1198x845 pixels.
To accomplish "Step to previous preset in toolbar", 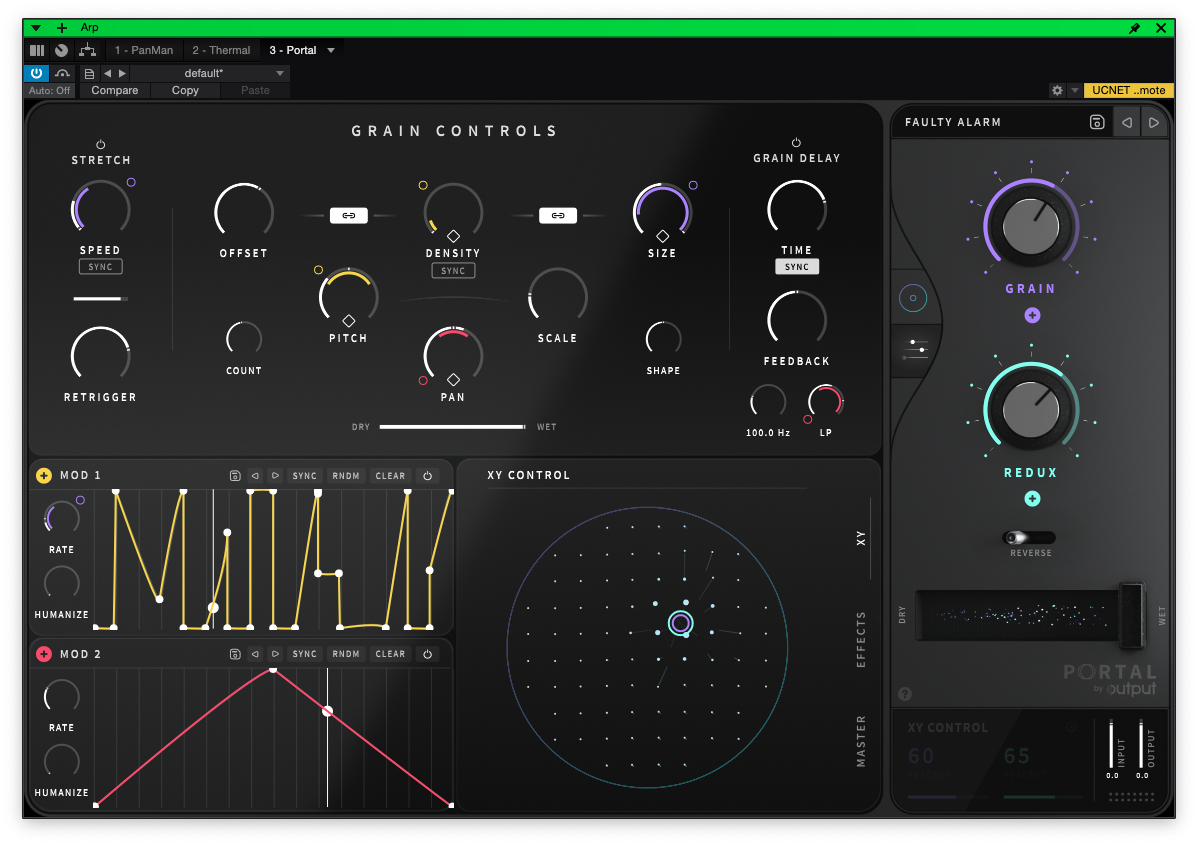I will pos(107,73).
